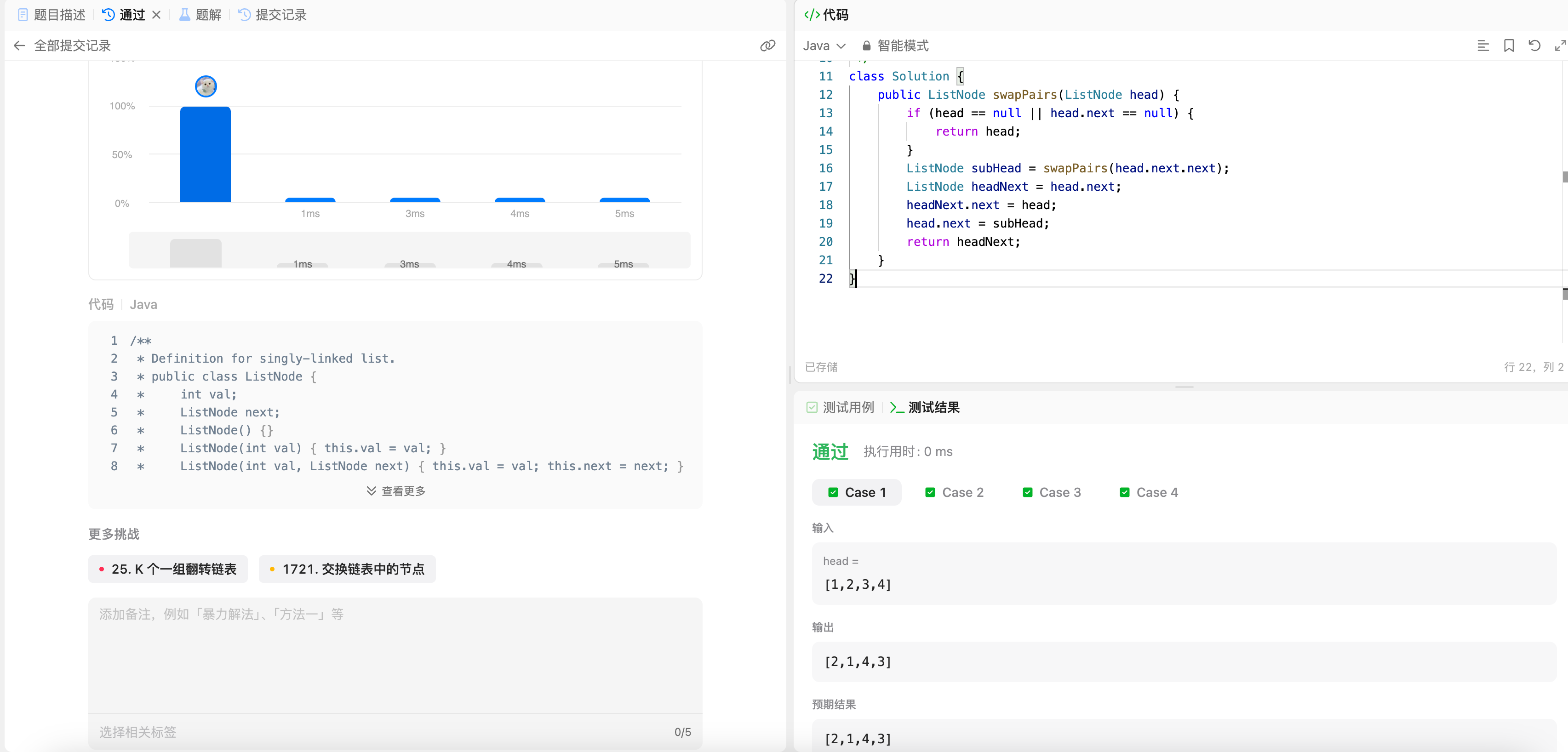Select Case 4 test case
The image size is (1568, 752).
coord(1149,492)
